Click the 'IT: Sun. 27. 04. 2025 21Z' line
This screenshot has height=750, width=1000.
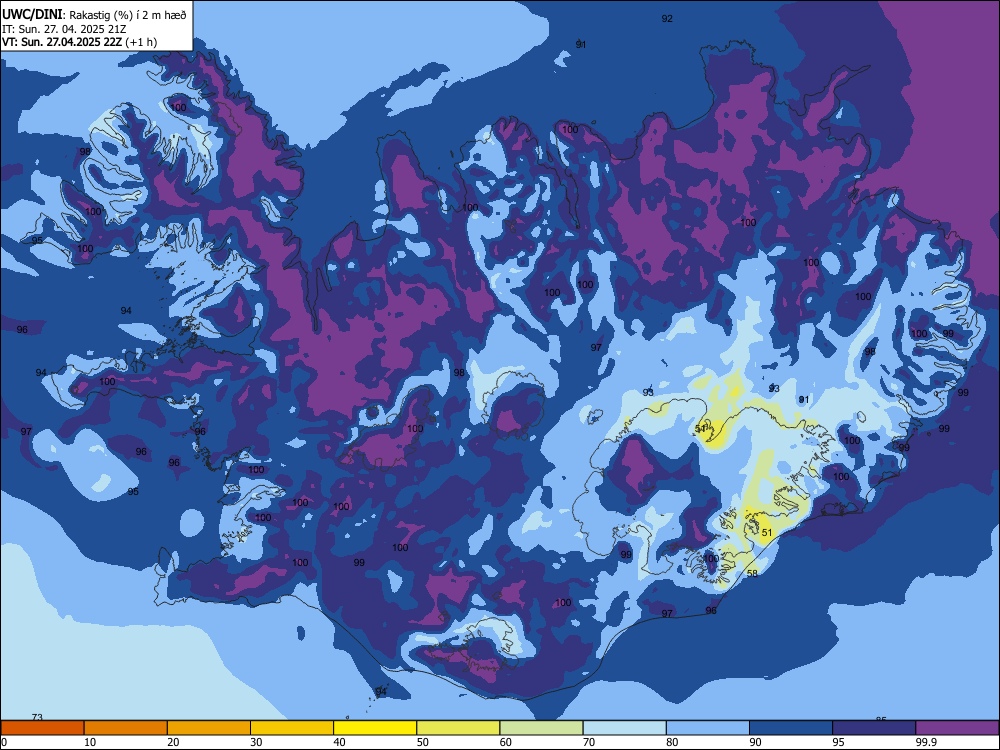click(x=64, y=29)
